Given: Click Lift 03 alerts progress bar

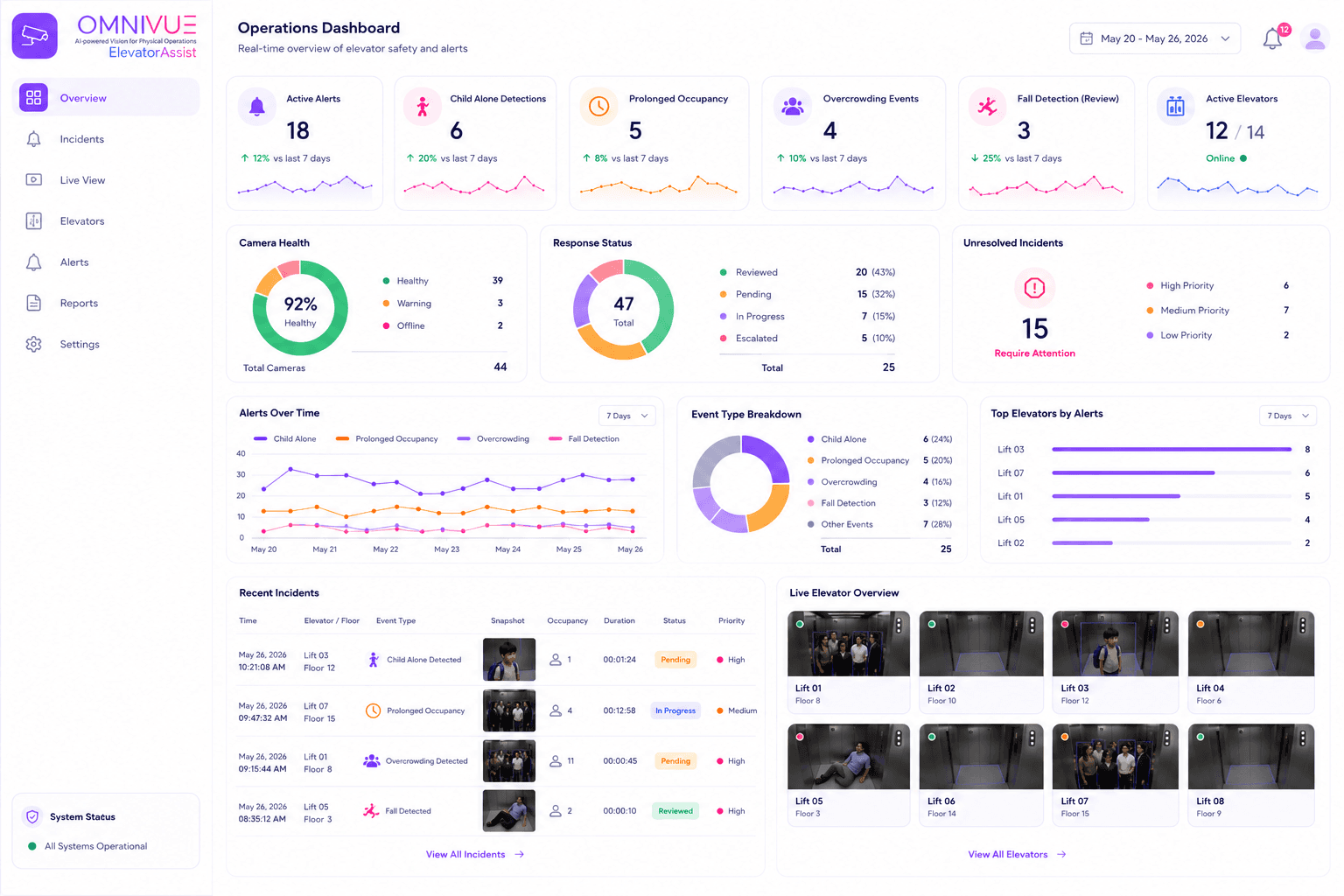Looking at the screenshot, I should (1172, 449).
